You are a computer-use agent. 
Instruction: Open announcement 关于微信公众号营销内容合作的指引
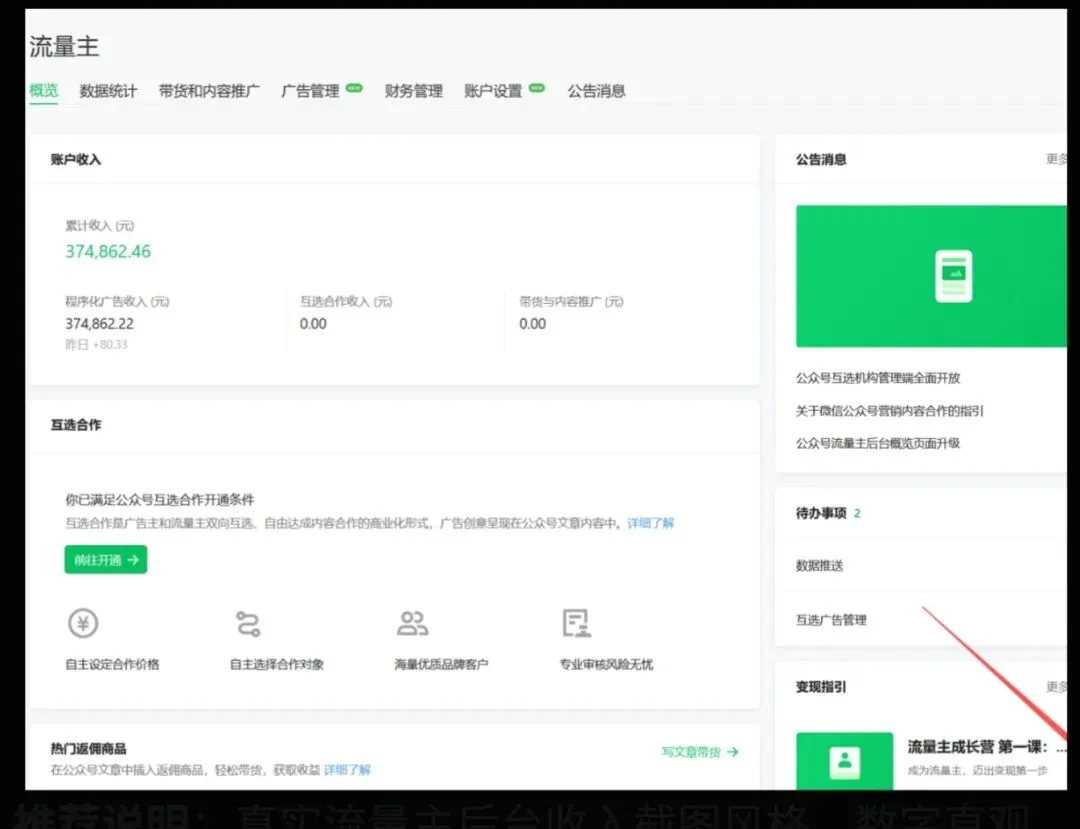pos(890,411)
